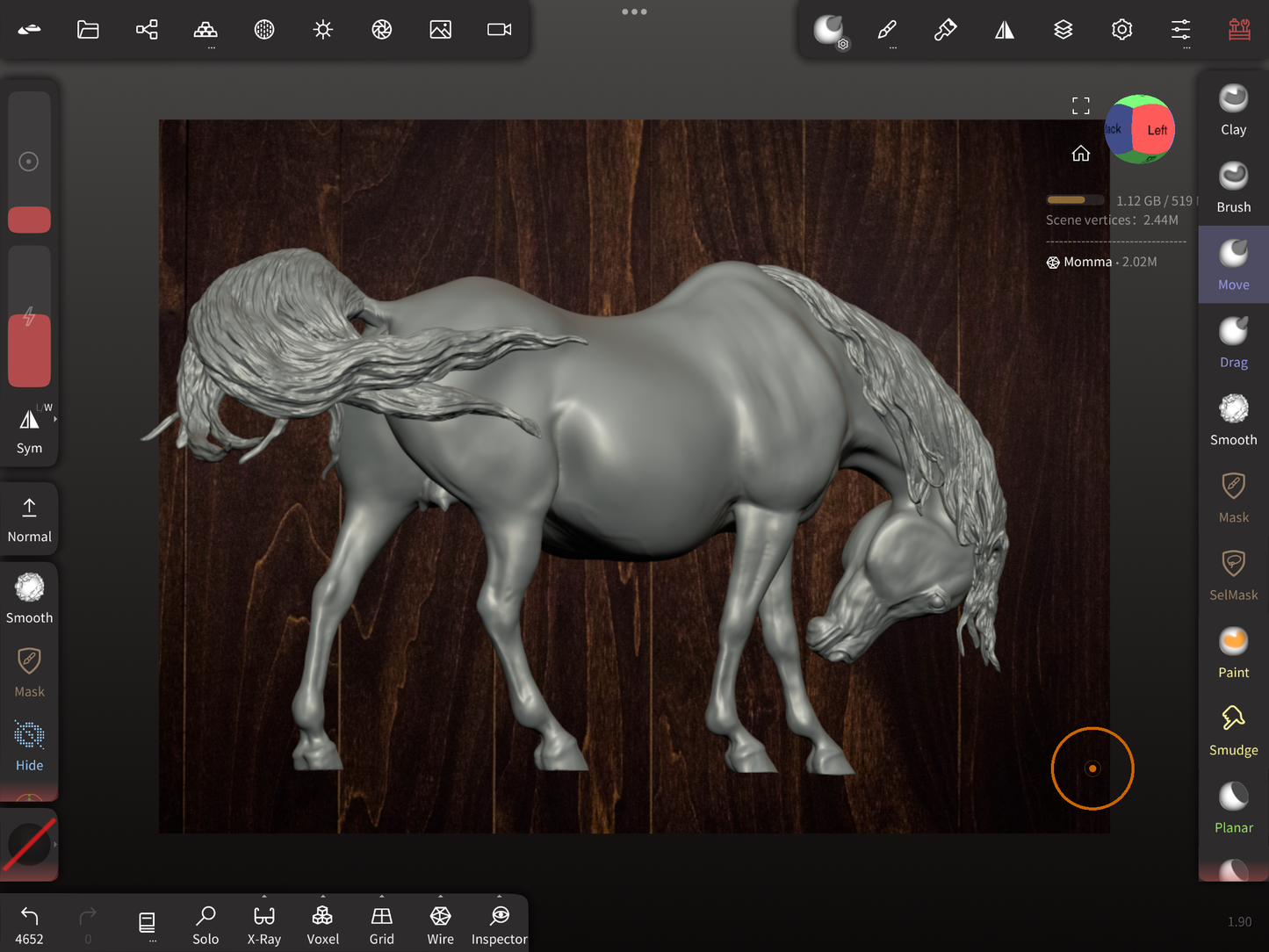Open the Layers stack menu

1063,30
